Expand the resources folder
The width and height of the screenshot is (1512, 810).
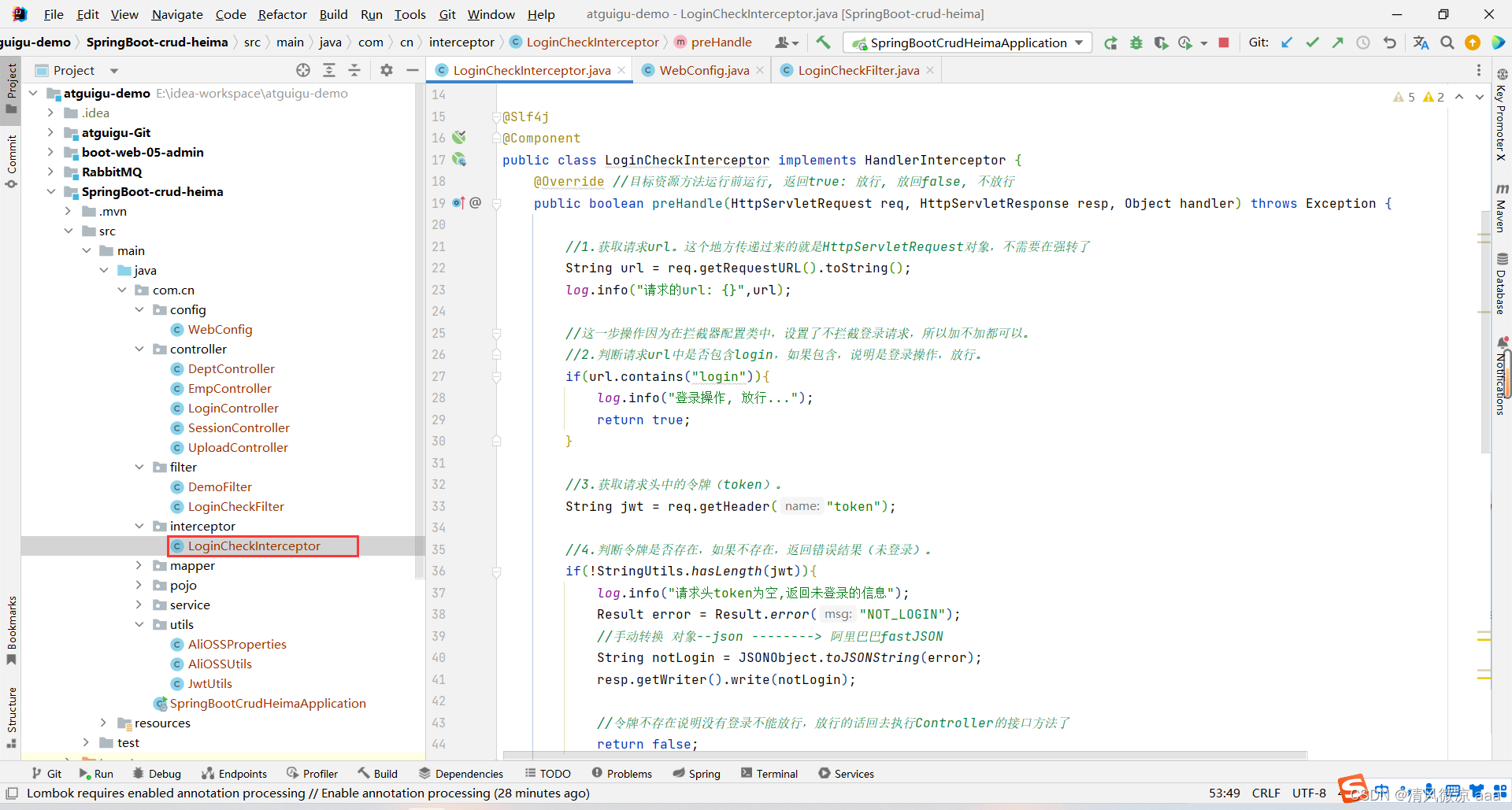click(104, 723)
